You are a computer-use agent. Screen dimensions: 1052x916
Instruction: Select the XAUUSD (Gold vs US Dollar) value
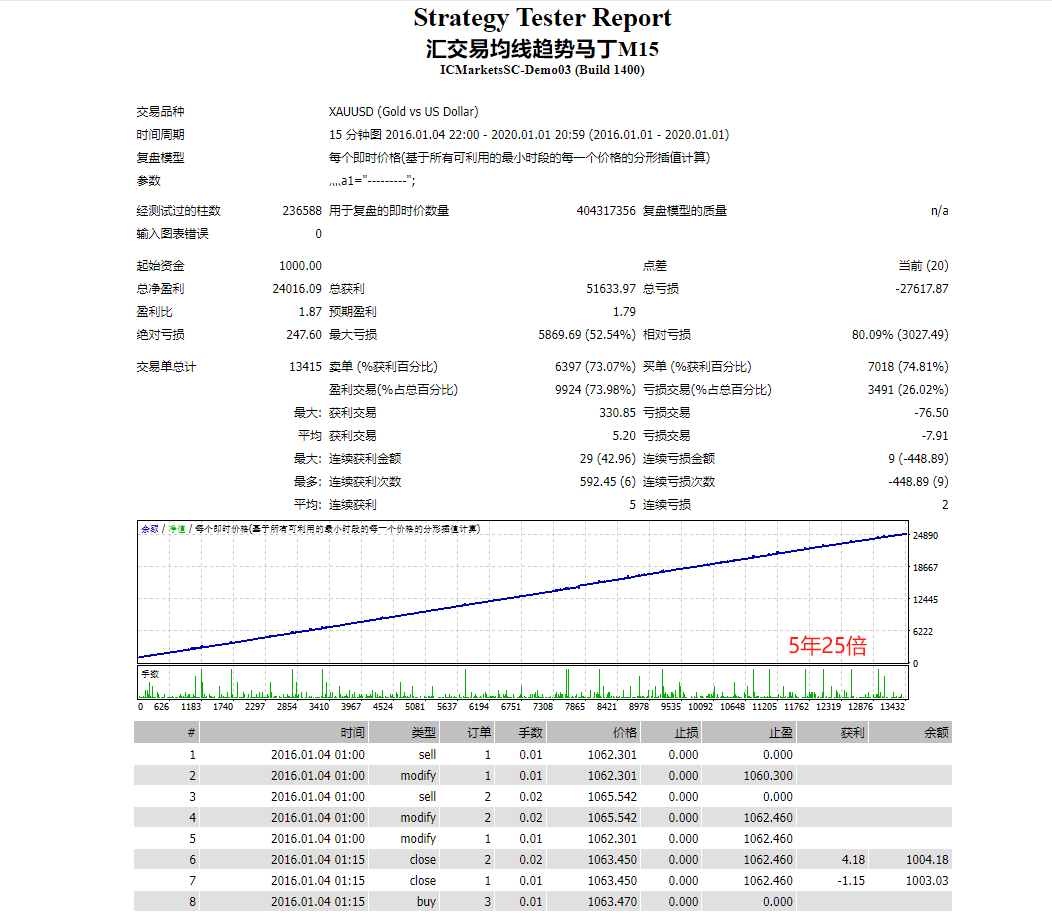click(403, 111)
